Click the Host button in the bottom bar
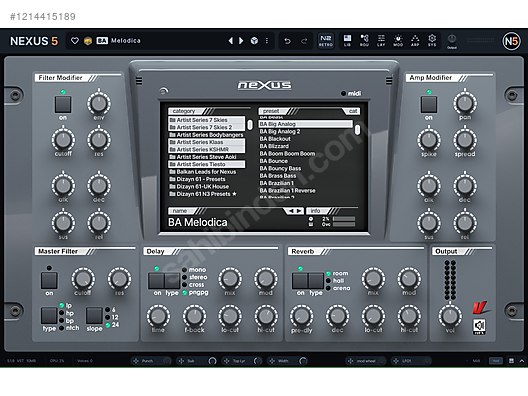Screen dimensions: 528x396 496,361
